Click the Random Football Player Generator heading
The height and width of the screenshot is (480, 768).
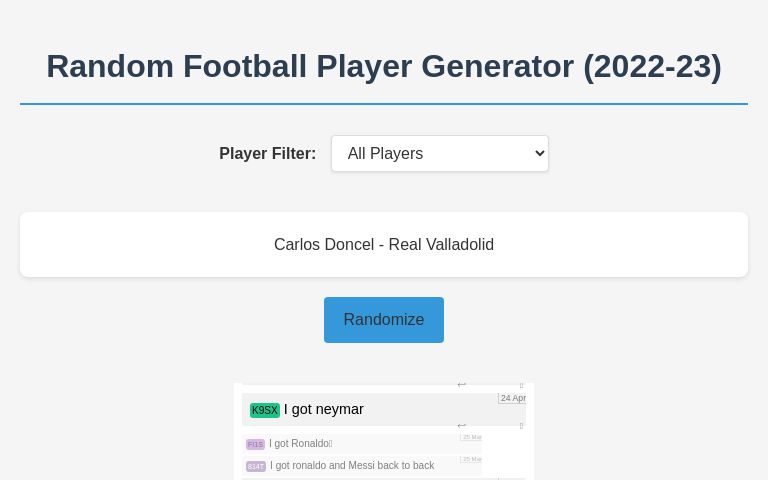coord(384,66)
